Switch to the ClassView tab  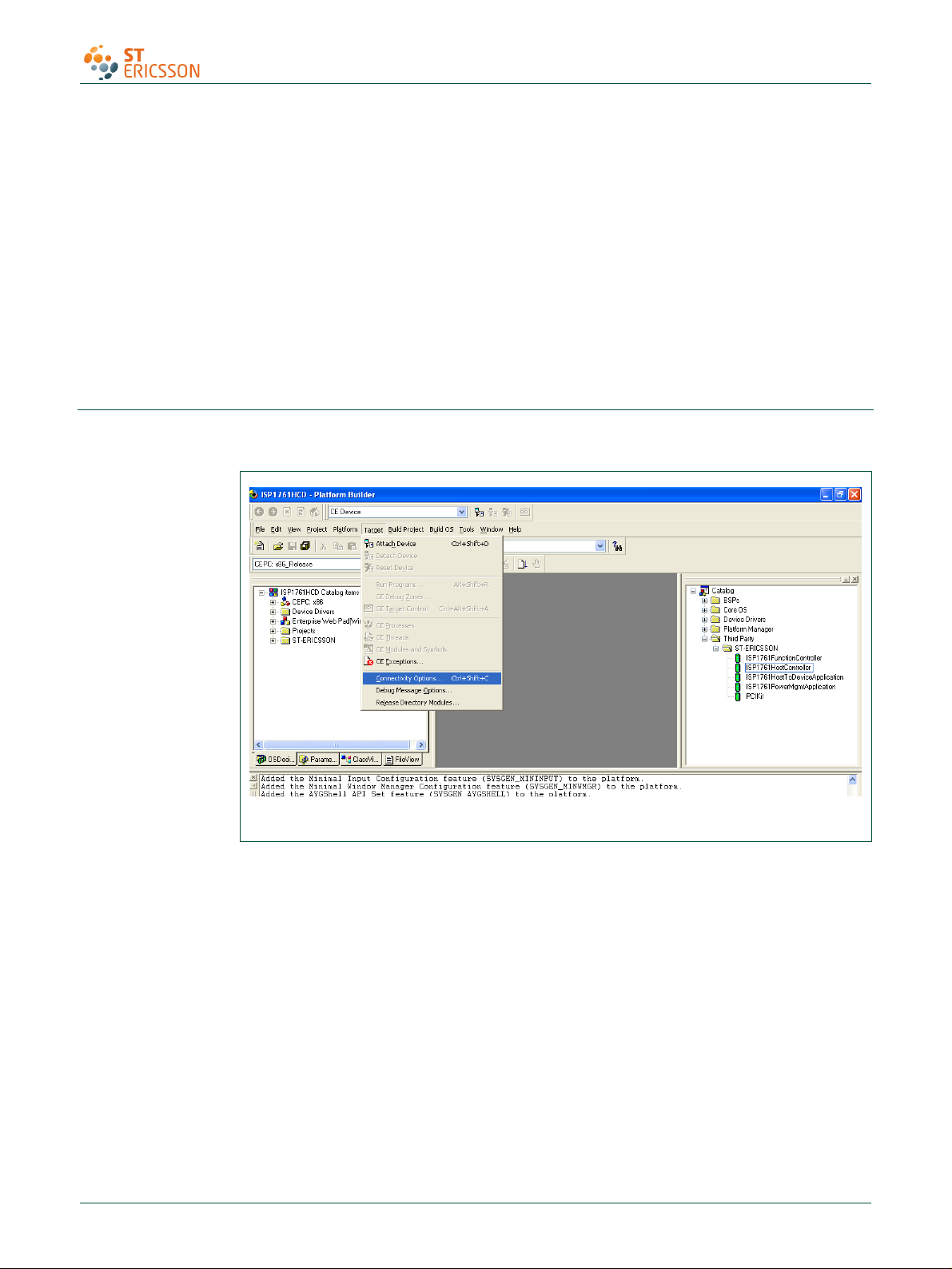click(360, 760)
